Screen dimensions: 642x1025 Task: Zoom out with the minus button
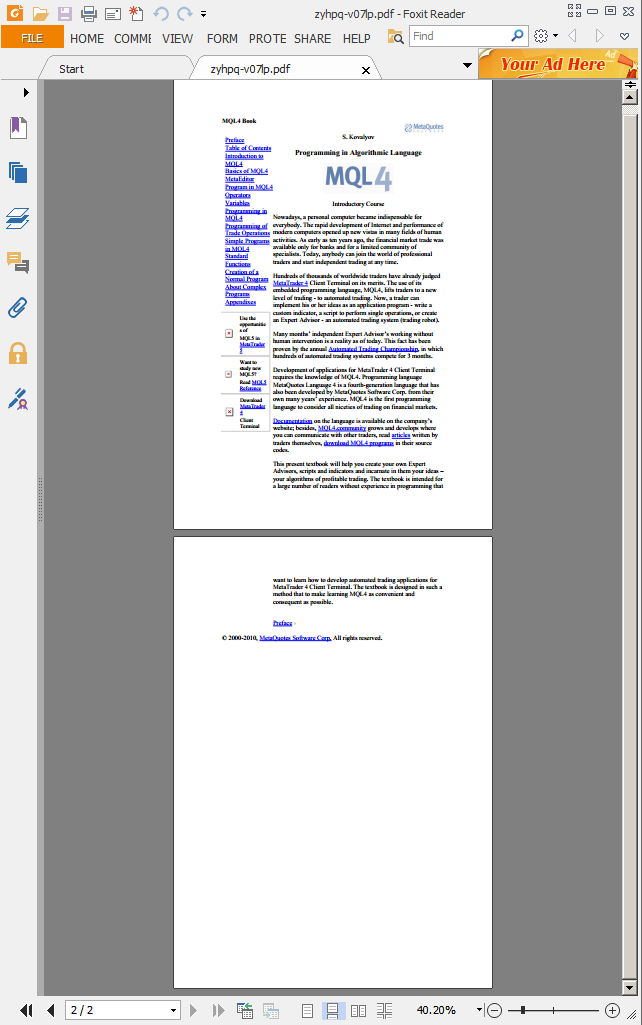click(495, 1011)
